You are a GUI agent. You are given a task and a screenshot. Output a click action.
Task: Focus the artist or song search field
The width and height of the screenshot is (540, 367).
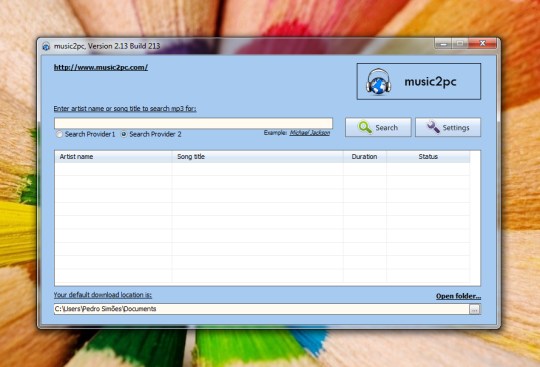click(193, 123)
